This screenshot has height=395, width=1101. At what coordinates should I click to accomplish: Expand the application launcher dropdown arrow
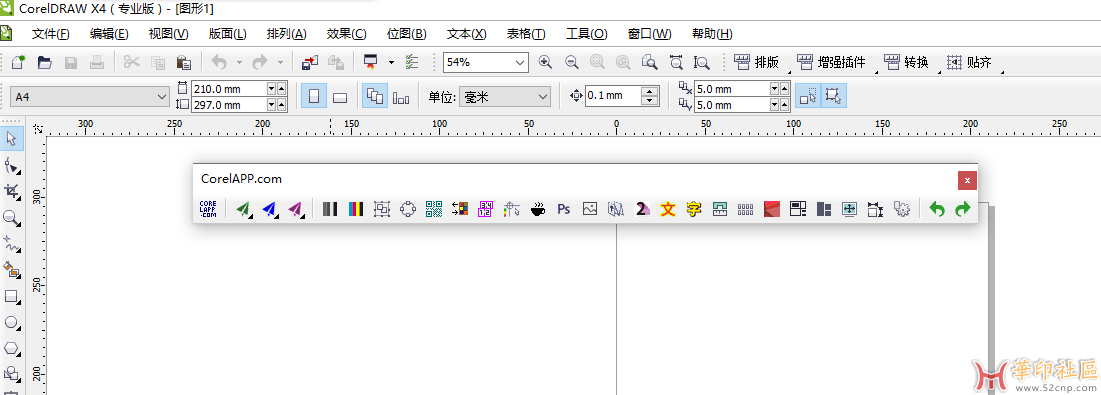(x=391, y=62)
